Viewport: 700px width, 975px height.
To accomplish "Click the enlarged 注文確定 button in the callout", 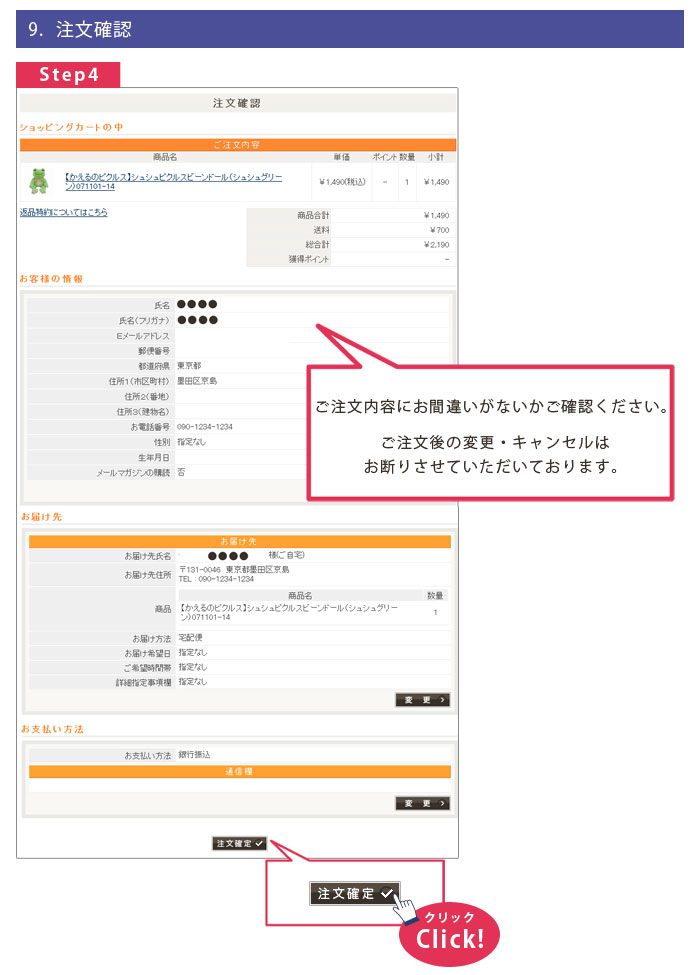I will [355, 893].
